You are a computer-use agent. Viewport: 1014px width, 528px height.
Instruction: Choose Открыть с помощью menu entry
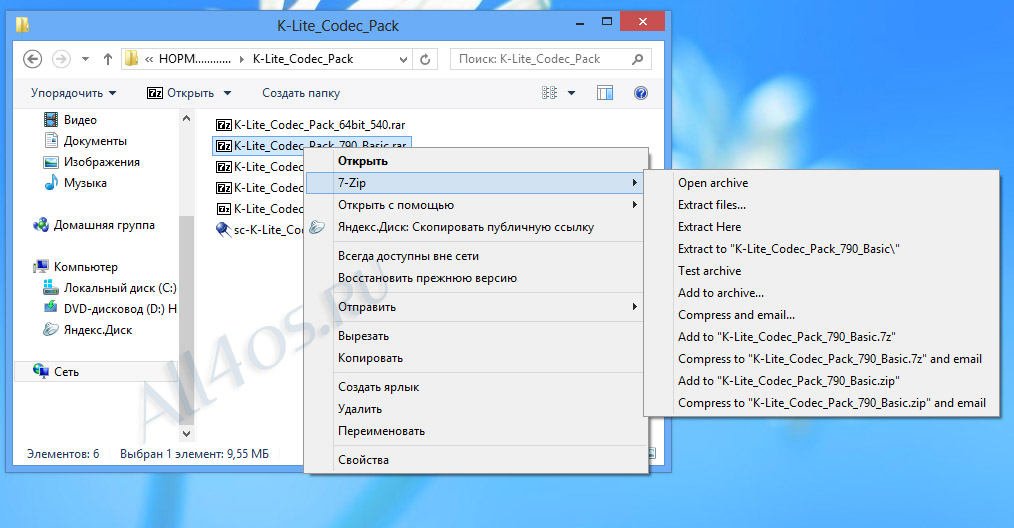(x=476, y=205)
